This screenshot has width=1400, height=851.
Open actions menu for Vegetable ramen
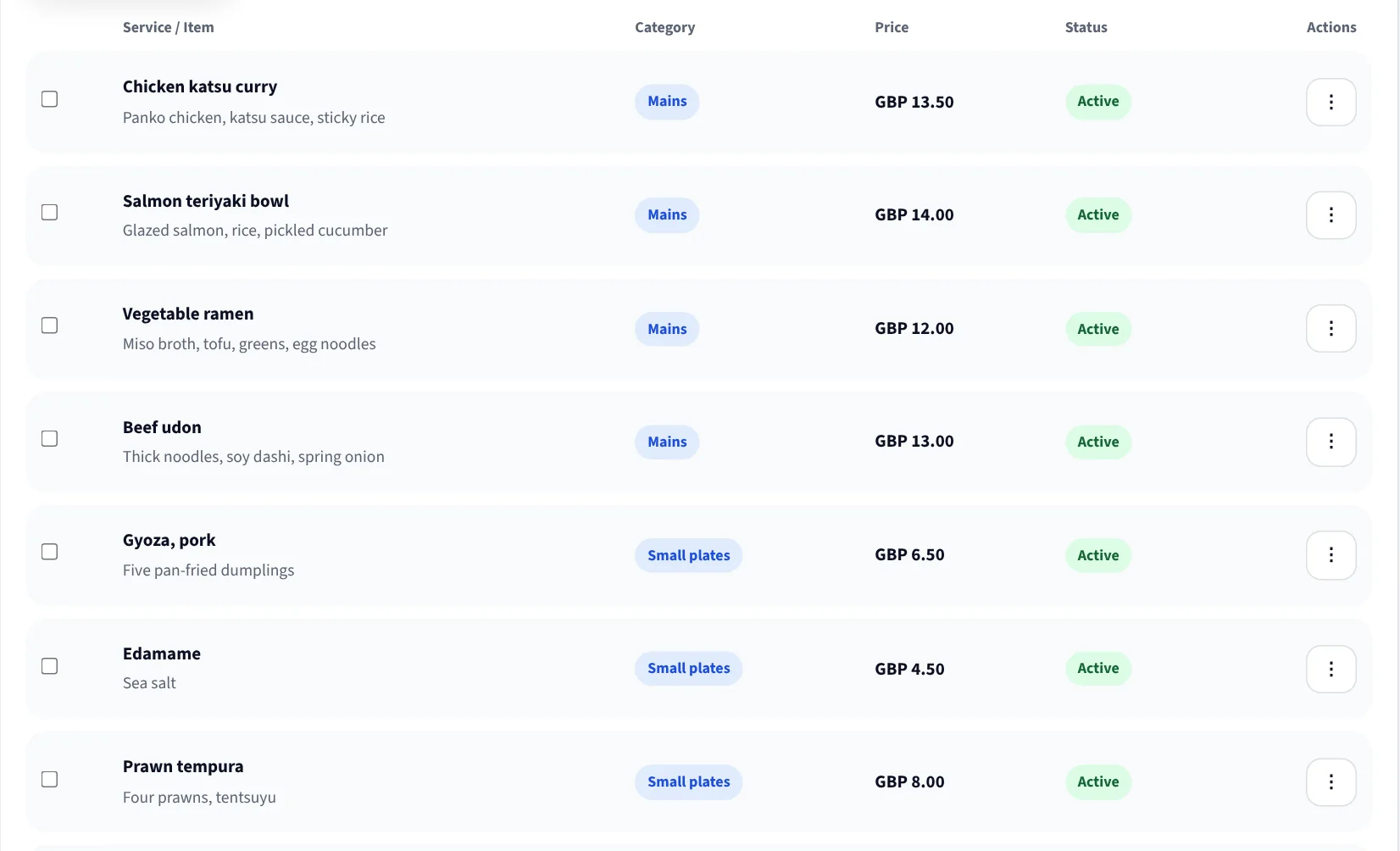pyautogui.click(x=1331, y=329)
